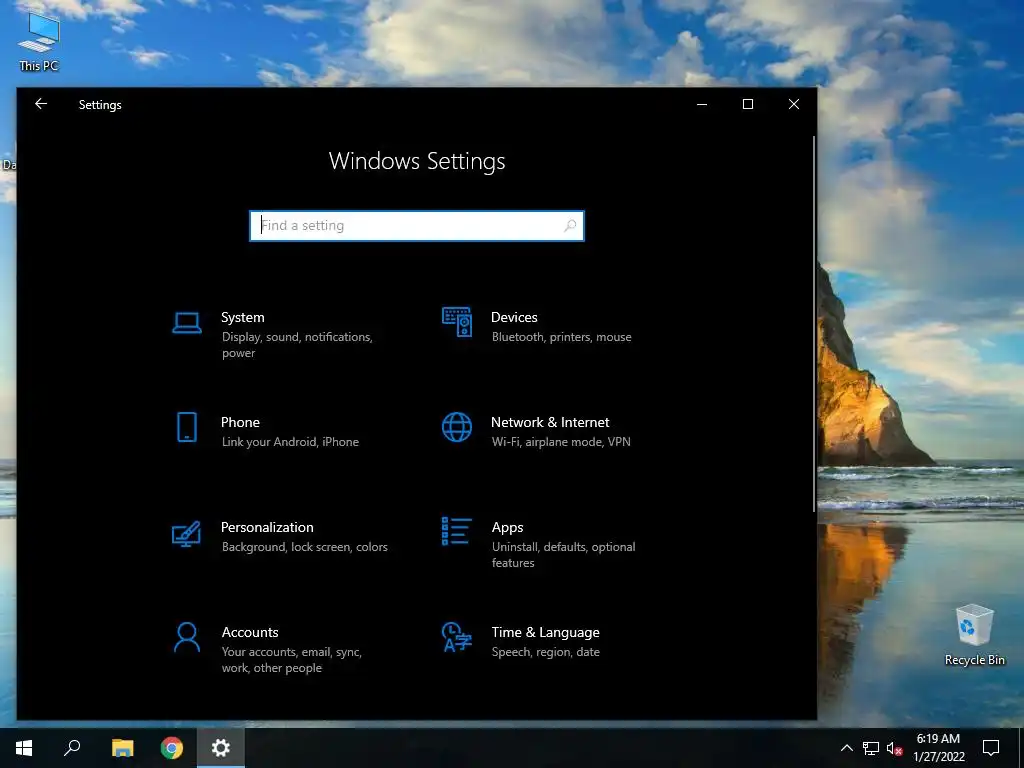Click 'Speech, region, date' text
Image resolution: width=1024 pixels, height=768 pixels.
[x=545, y=652]
